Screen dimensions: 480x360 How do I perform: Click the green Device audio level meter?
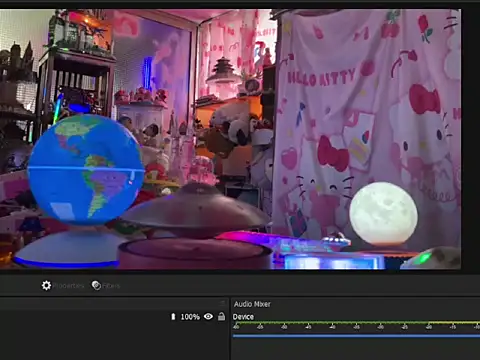pyautogui.click(x=356, y=323)
